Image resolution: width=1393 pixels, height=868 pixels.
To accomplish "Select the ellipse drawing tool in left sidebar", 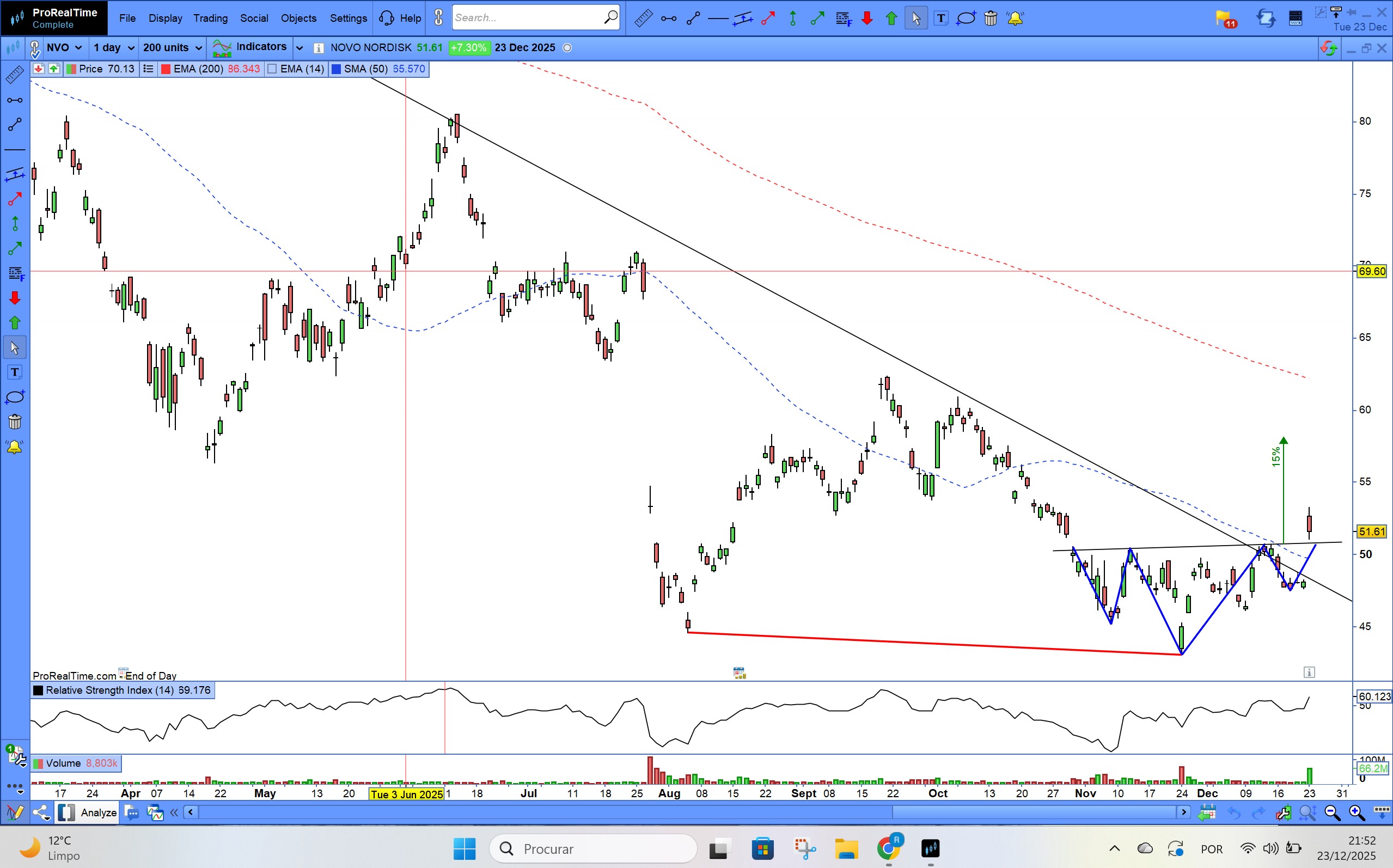I will pyautogui.click(x=14, y=398).
